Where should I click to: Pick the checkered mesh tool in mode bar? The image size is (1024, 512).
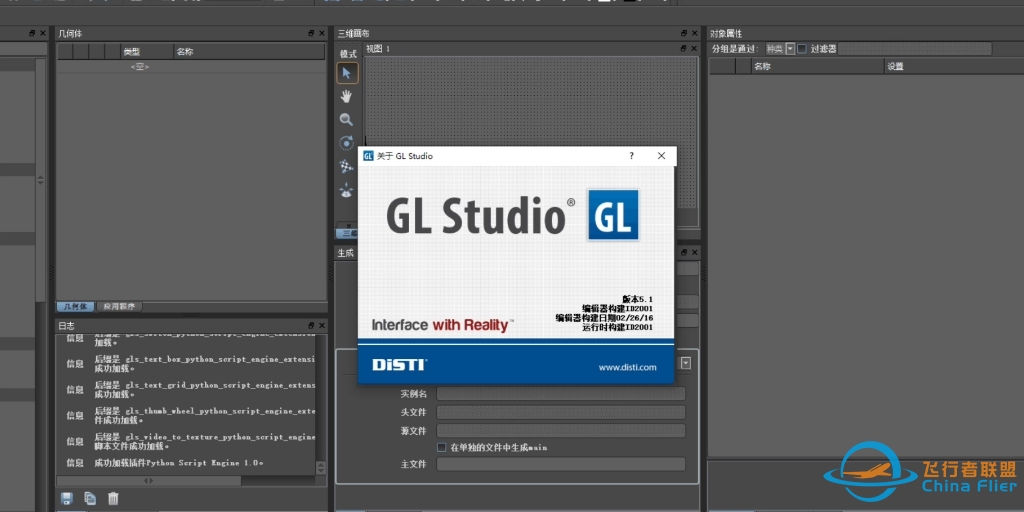pyautogui.click(x=347, y=167)
